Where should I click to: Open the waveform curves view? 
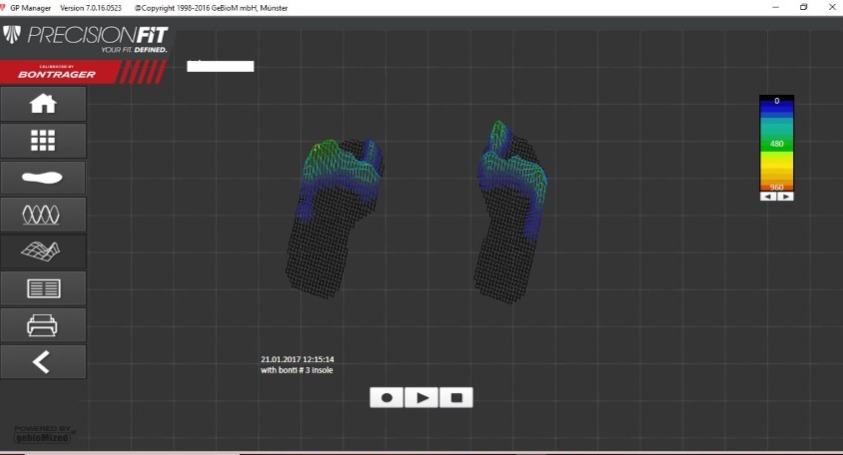[x=43, y=214]
